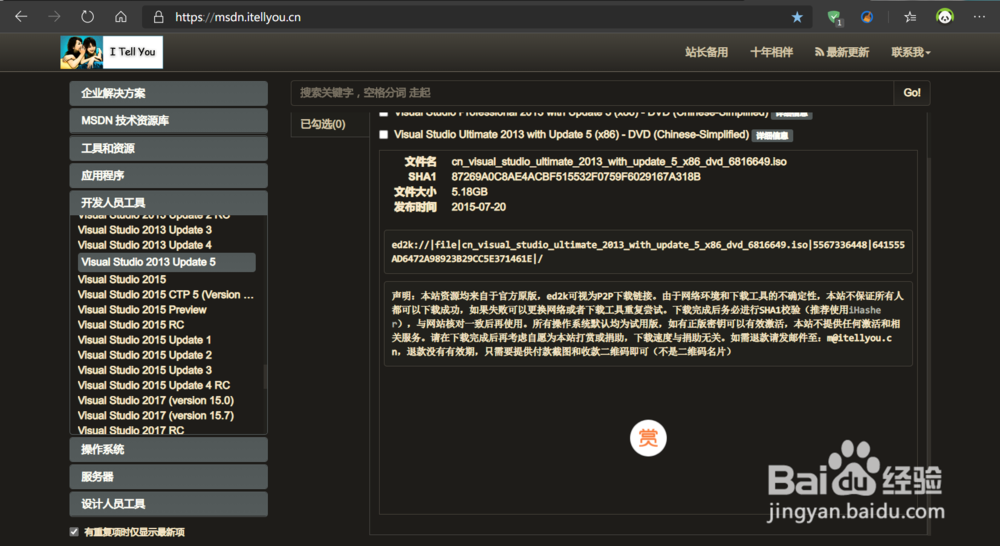Image resolution: width=1000 pixels, height=546 pixels.
Task: Select Visual Studio 2017 (version 15.0)
Action: [x=156, y=401]
